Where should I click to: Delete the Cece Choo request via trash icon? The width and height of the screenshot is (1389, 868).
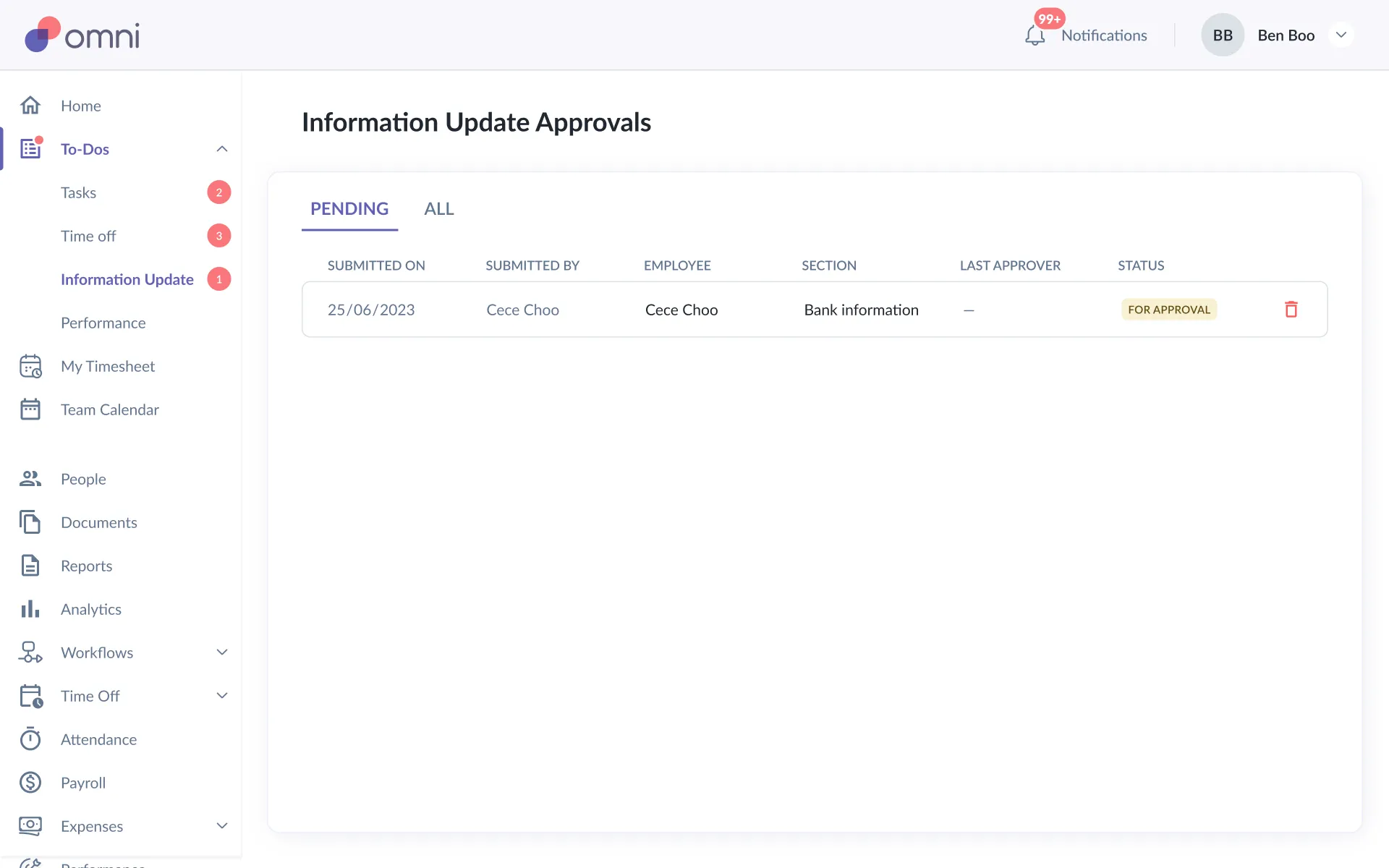[1291, 310]
